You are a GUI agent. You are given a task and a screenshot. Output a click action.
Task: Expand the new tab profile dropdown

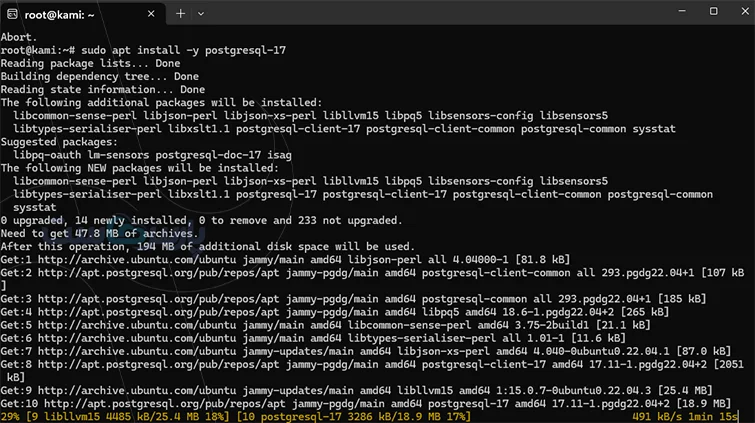point(201,14)
